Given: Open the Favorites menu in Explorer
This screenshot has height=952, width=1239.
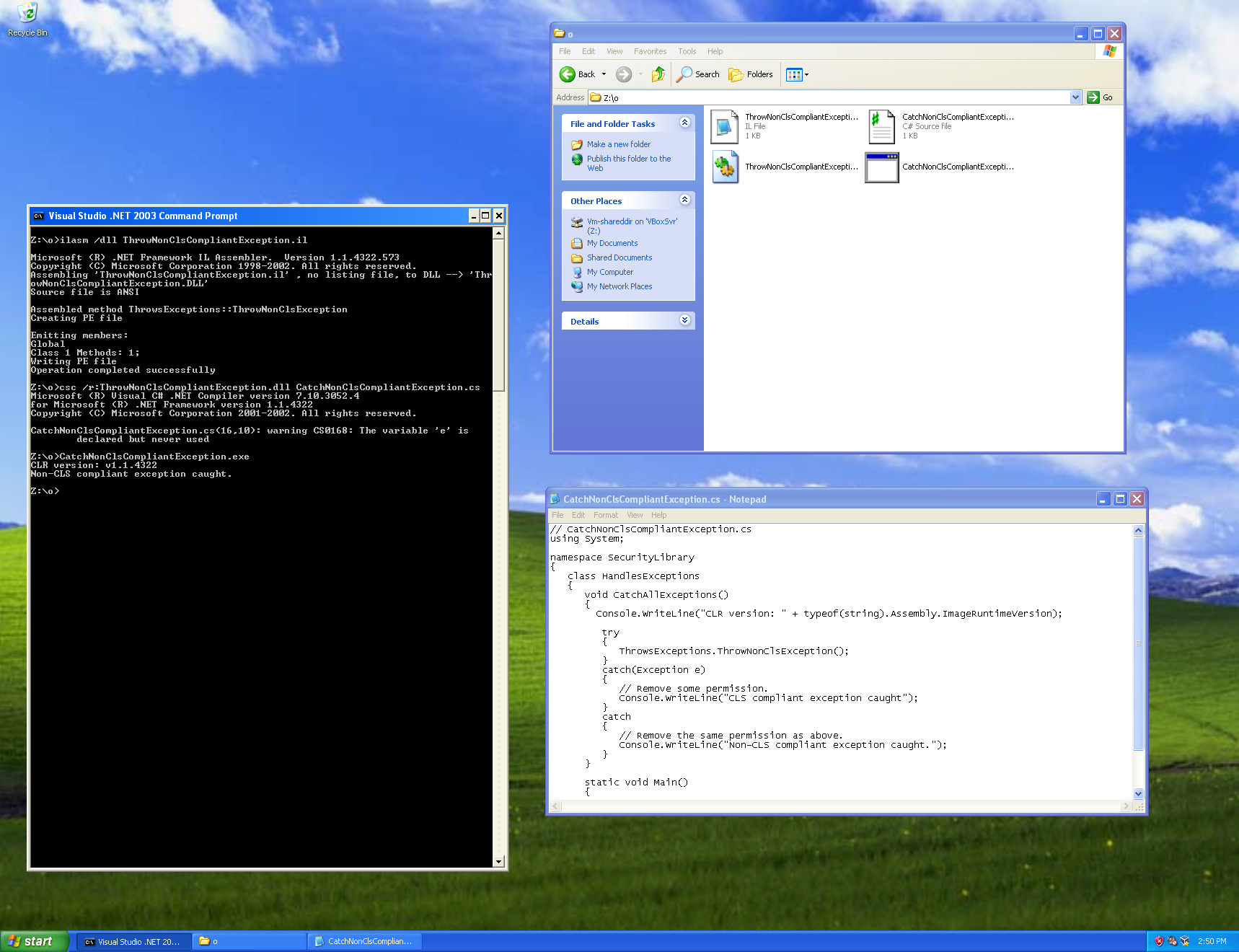Looking at the screenshot, I should [650, 51].
